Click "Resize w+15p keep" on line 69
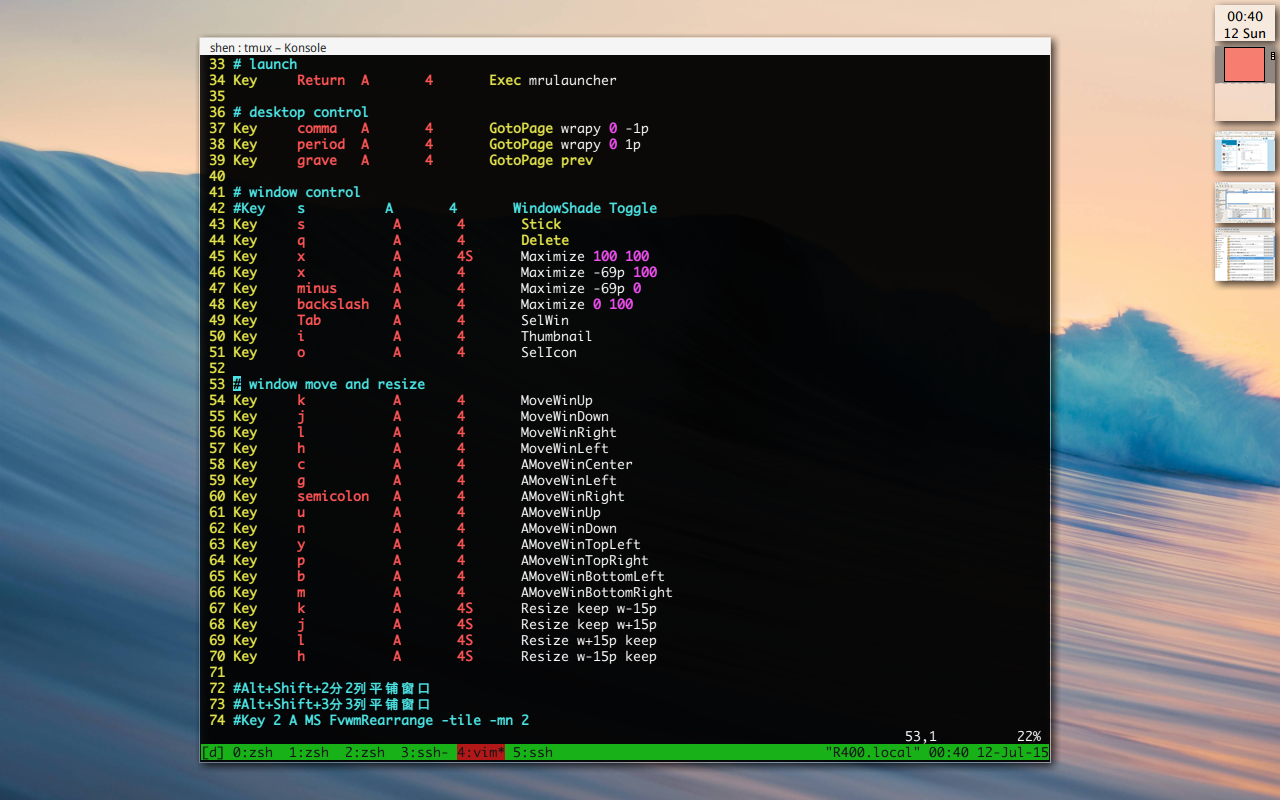 point(589,640)
